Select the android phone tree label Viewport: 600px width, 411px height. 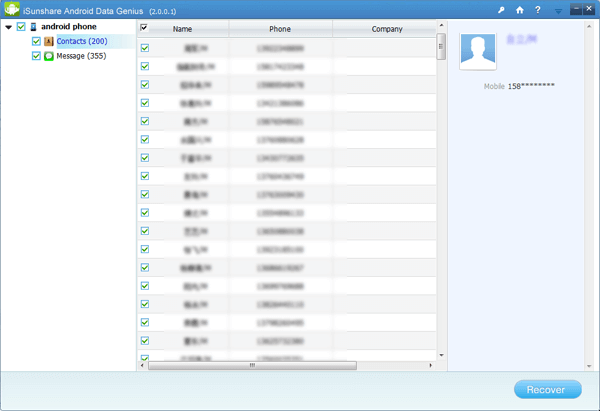[x=69, y=27]
